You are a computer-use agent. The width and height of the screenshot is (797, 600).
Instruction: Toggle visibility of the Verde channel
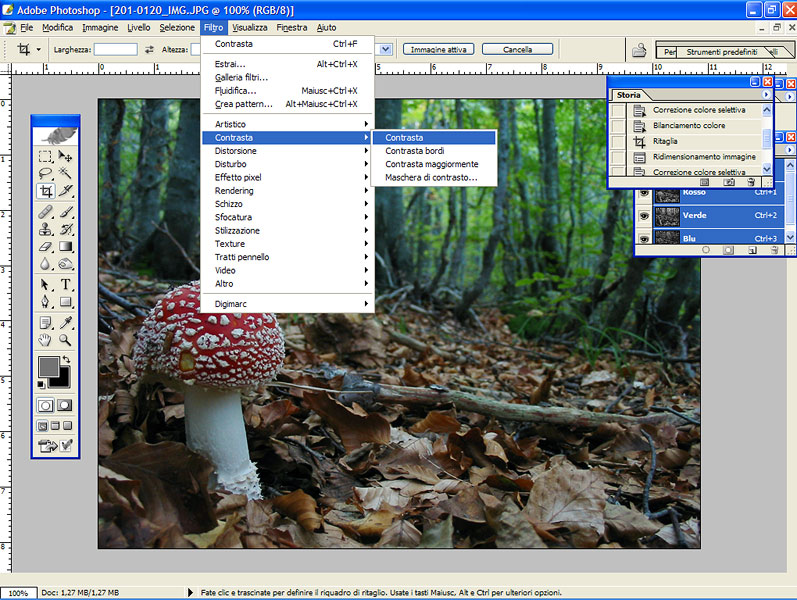point(644,215)
